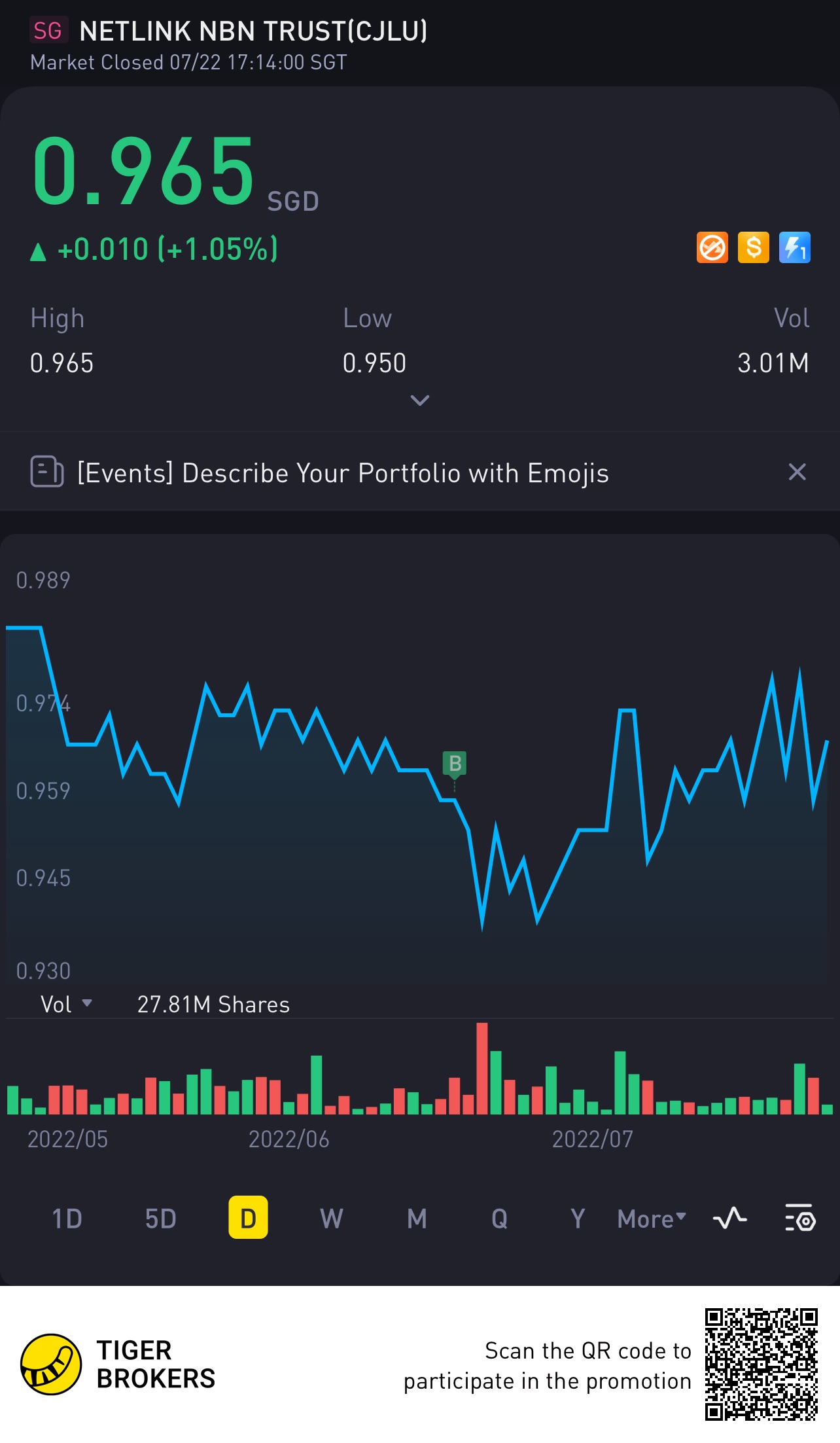
Task: Dismiss the Events banner
Action: pyautogui.click(x=797, y=472)
